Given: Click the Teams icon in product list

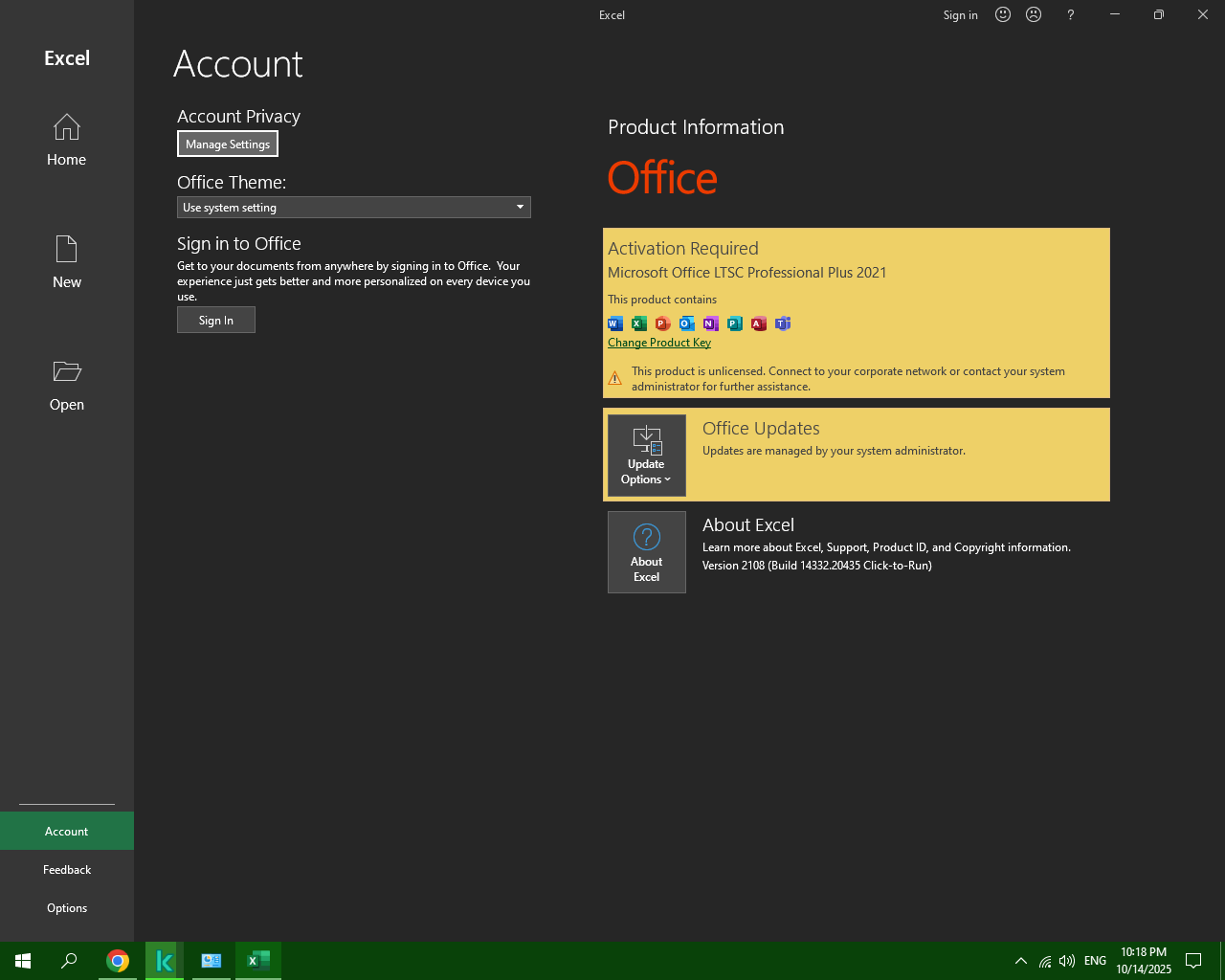Looking at the screenshot, I should pyautogui.click(x=783, y=323).
